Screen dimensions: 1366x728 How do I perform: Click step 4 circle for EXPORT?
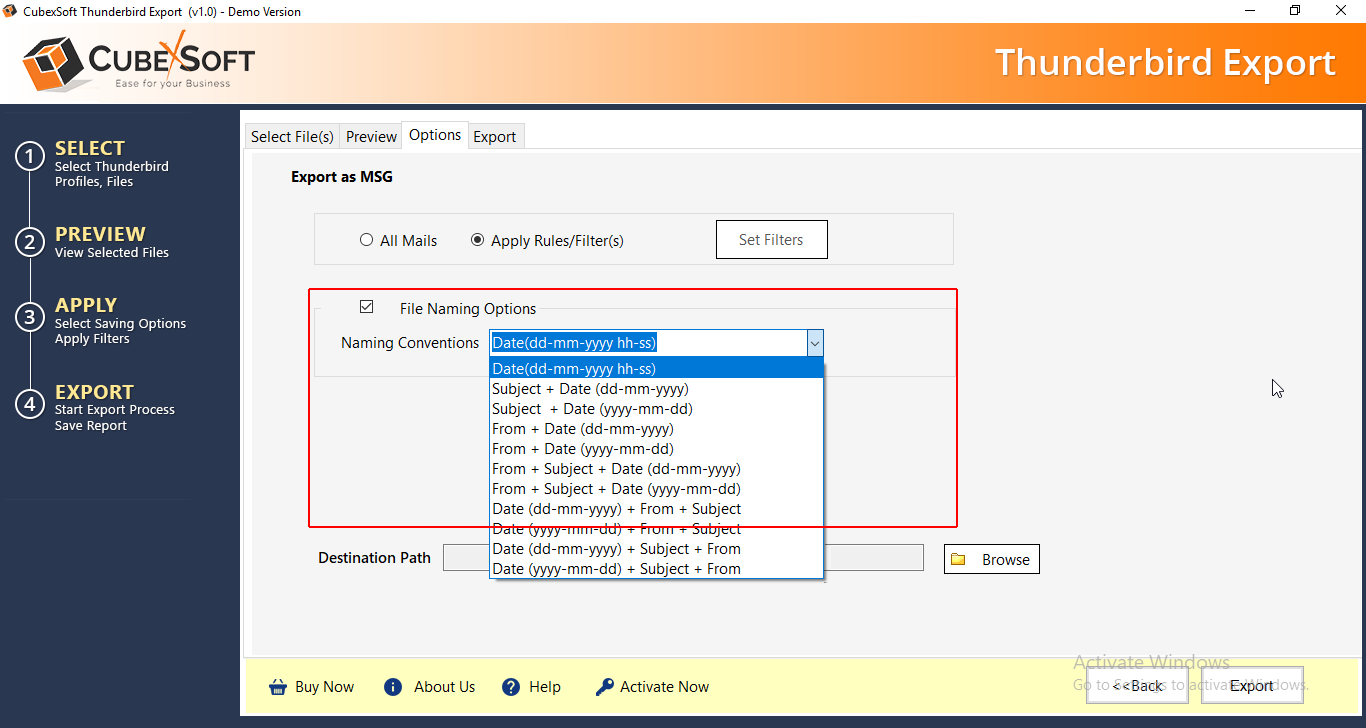(30, 404)
